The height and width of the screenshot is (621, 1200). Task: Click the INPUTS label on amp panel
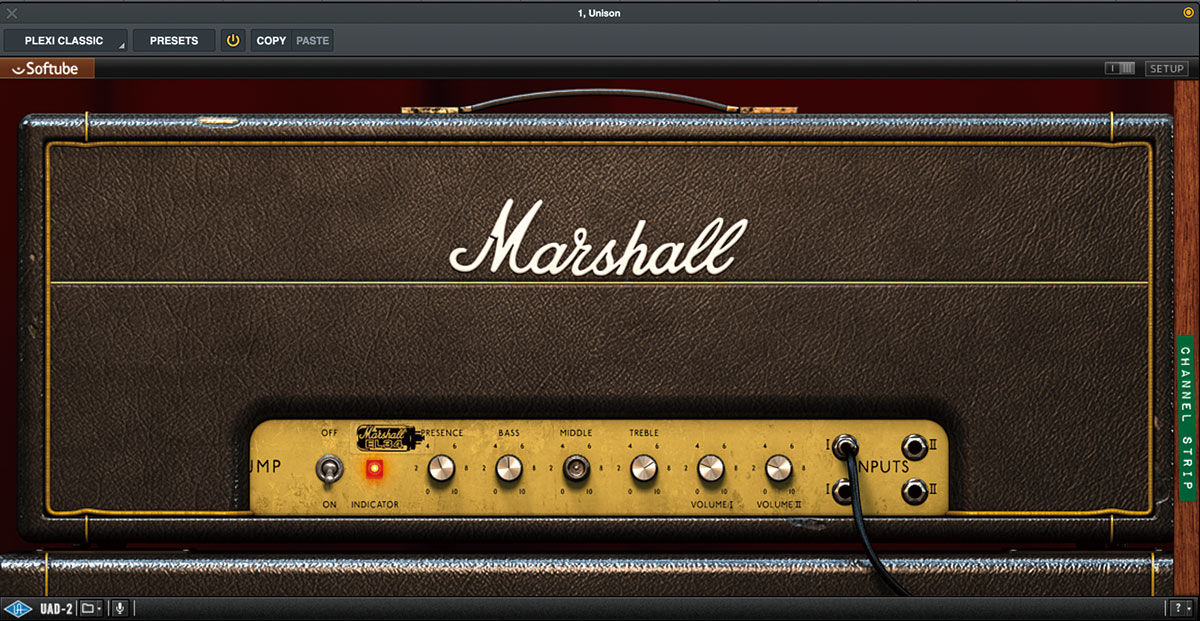(x=883, y=468)
